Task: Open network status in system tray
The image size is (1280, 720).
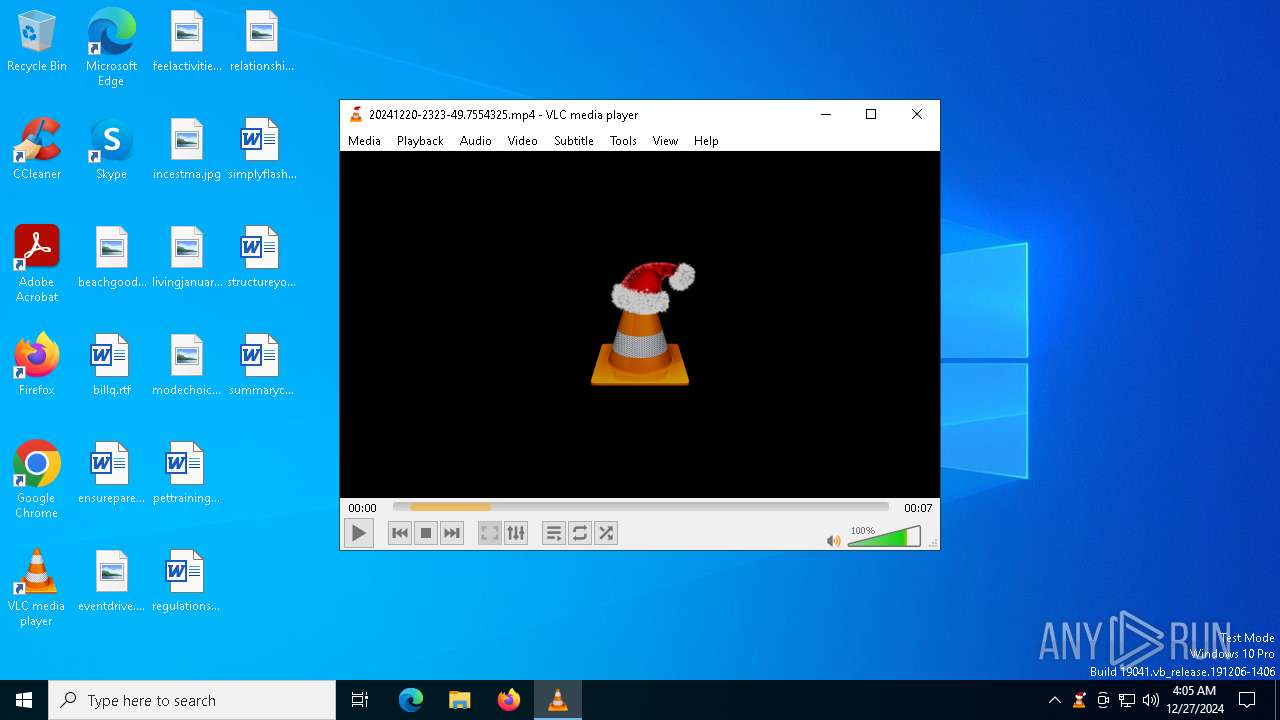Action: [x=1127, y=700]
